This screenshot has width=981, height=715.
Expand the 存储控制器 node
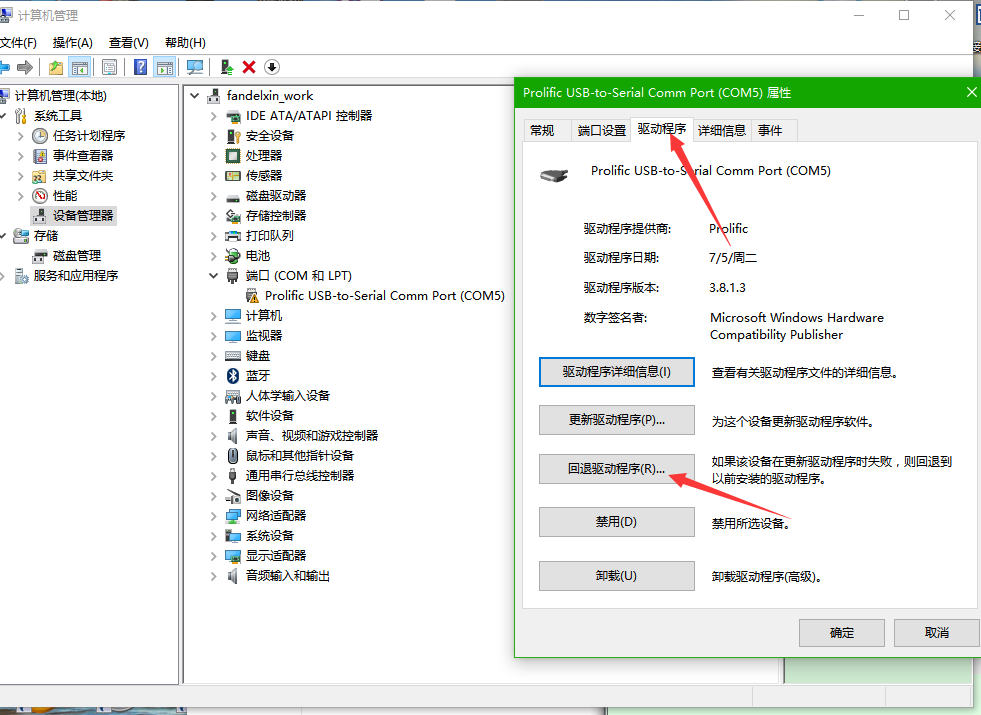[213, 216]
